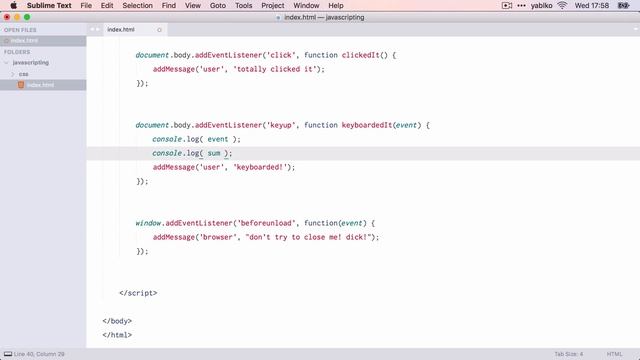
Task: Open the Help menu
Action: click(336, 5)
